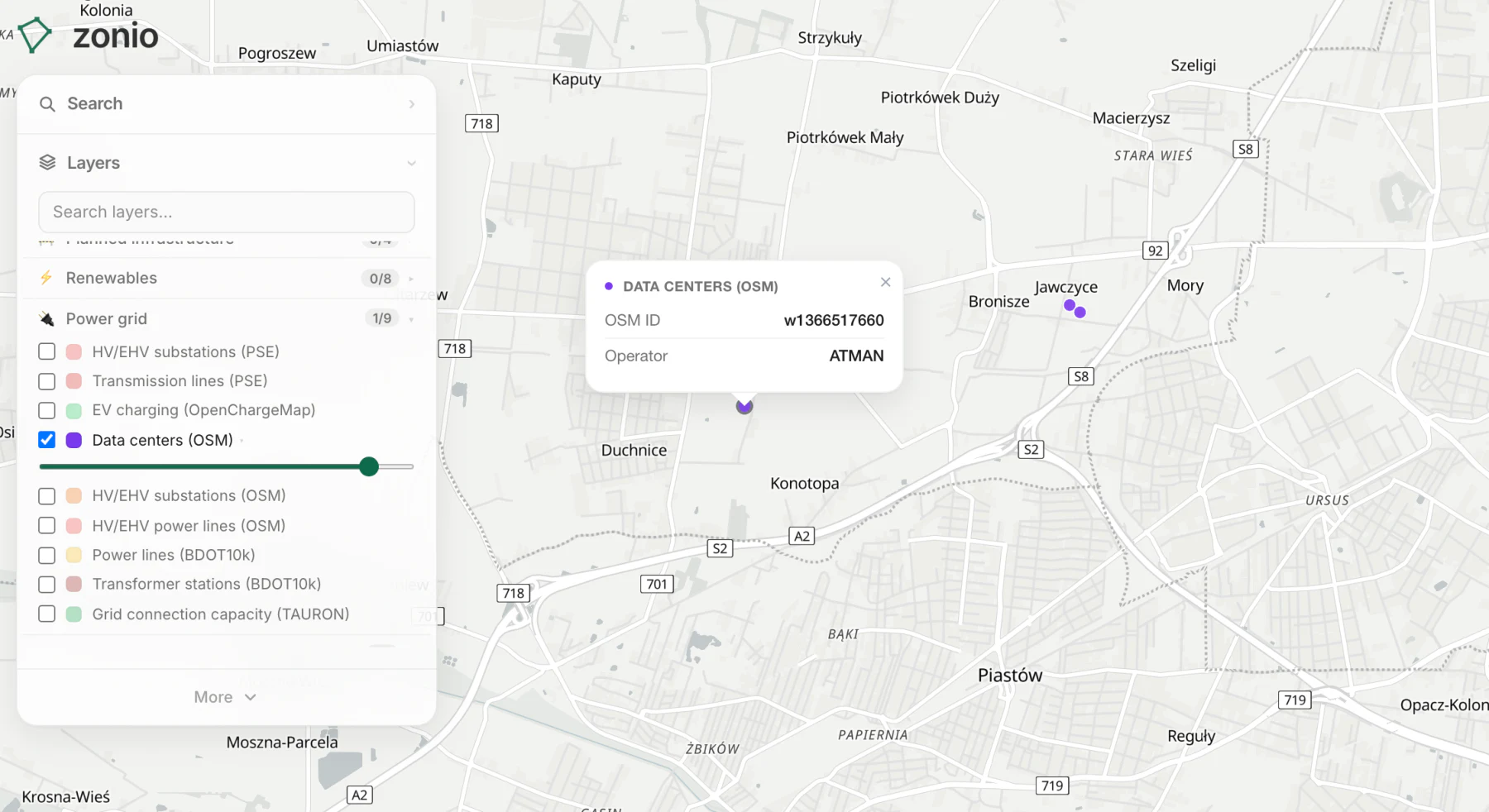Toggle HV/EHV power lines (OSM) layer
Viewport: 1489px width, 812px height.
[47, 526]
